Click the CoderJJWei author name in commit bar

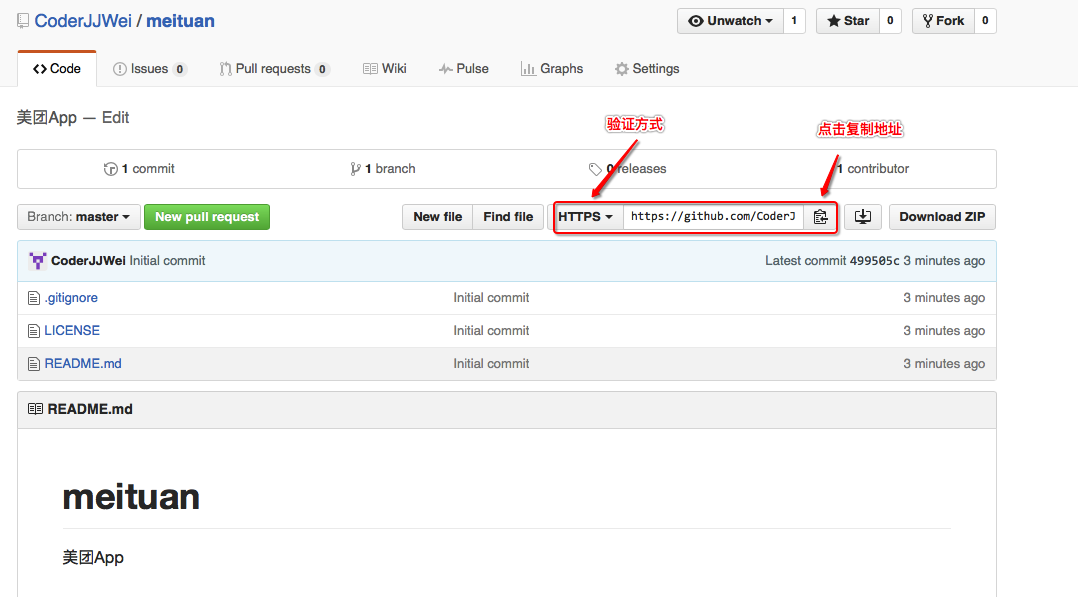pyautogui.click(x=88, y=261)
